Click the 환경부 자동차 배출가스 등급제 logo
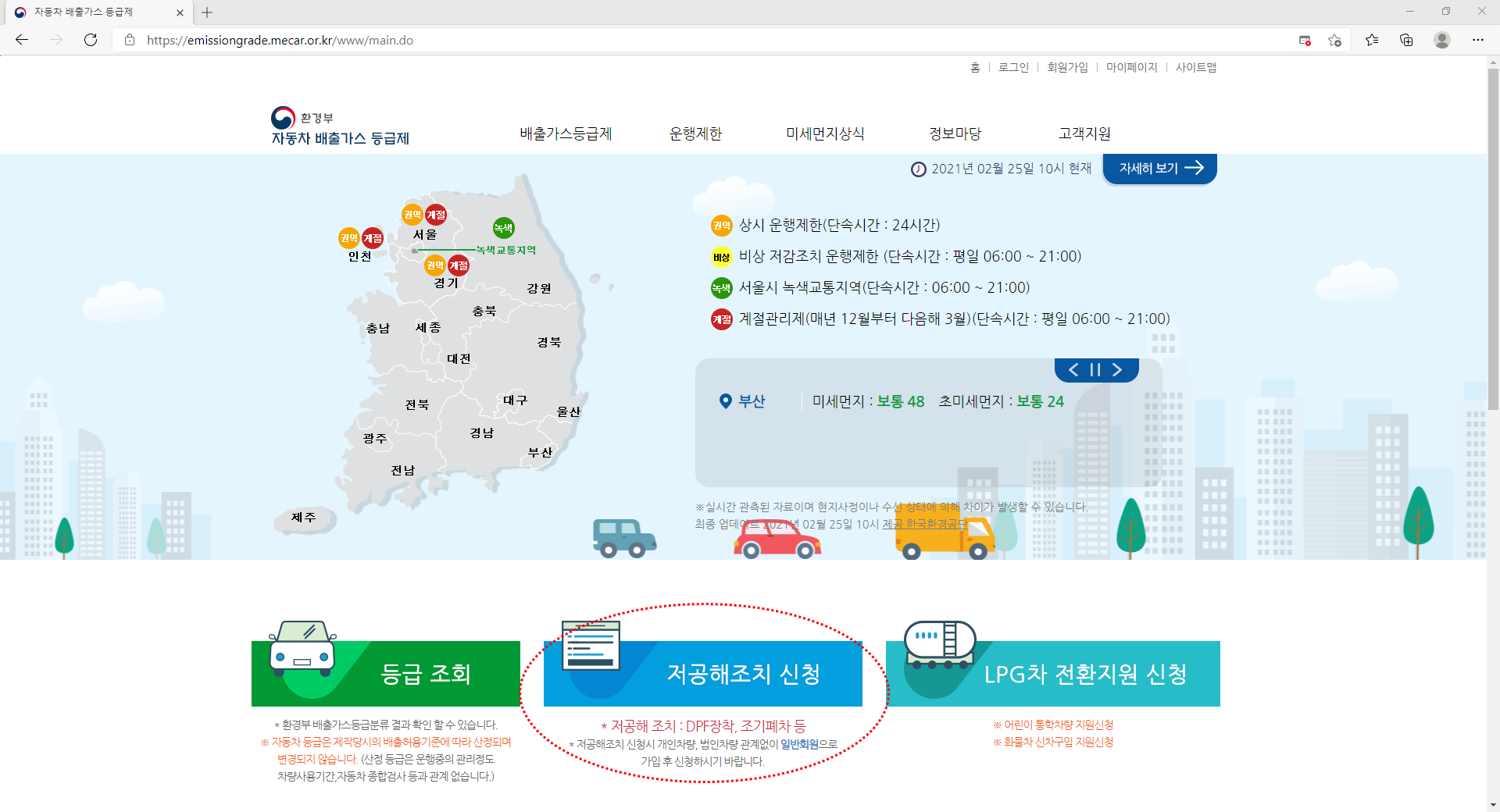The width and height of the screenshot is (1500, 812). pyautogui.click(x=340, y=126)
